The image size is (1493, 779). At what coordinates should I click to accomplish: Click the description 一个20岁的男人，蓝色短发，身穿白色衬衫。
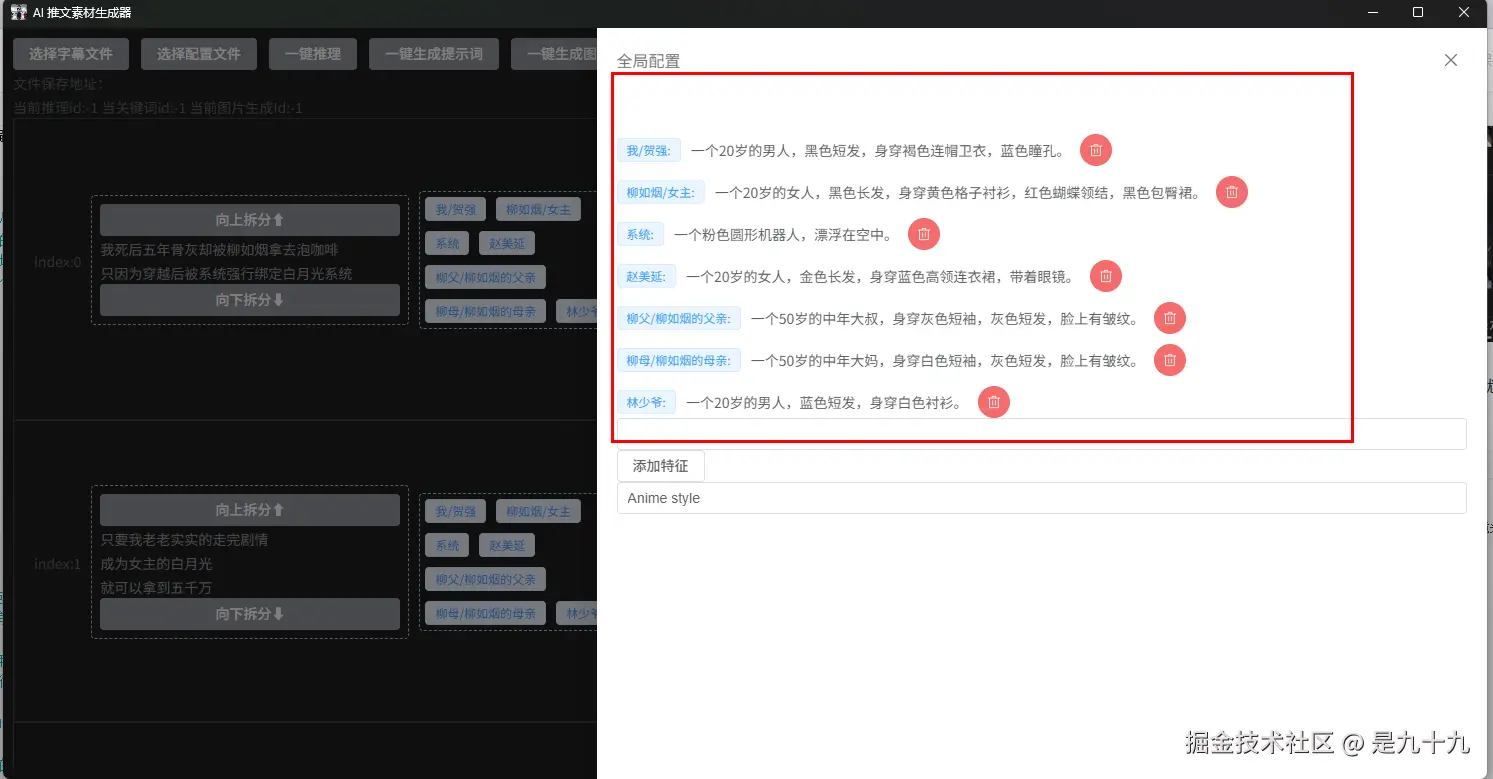click(x=827, y=403)
